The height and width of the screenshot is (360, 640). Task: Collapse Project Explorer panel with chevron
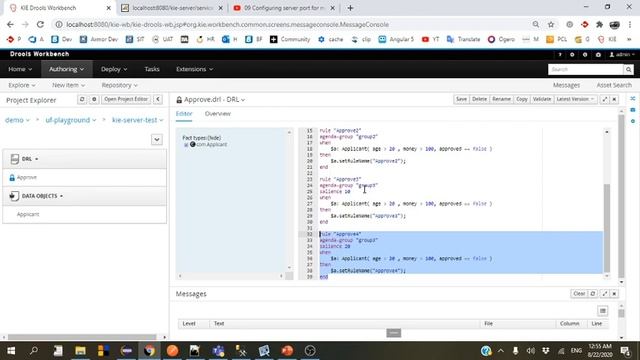click(158, 99)
